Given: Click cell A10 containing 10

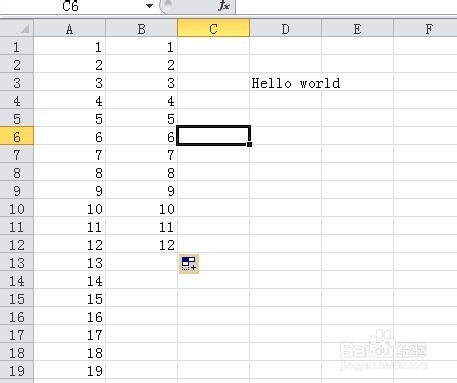Looking at the screenshot, I should tap(69, 208).
